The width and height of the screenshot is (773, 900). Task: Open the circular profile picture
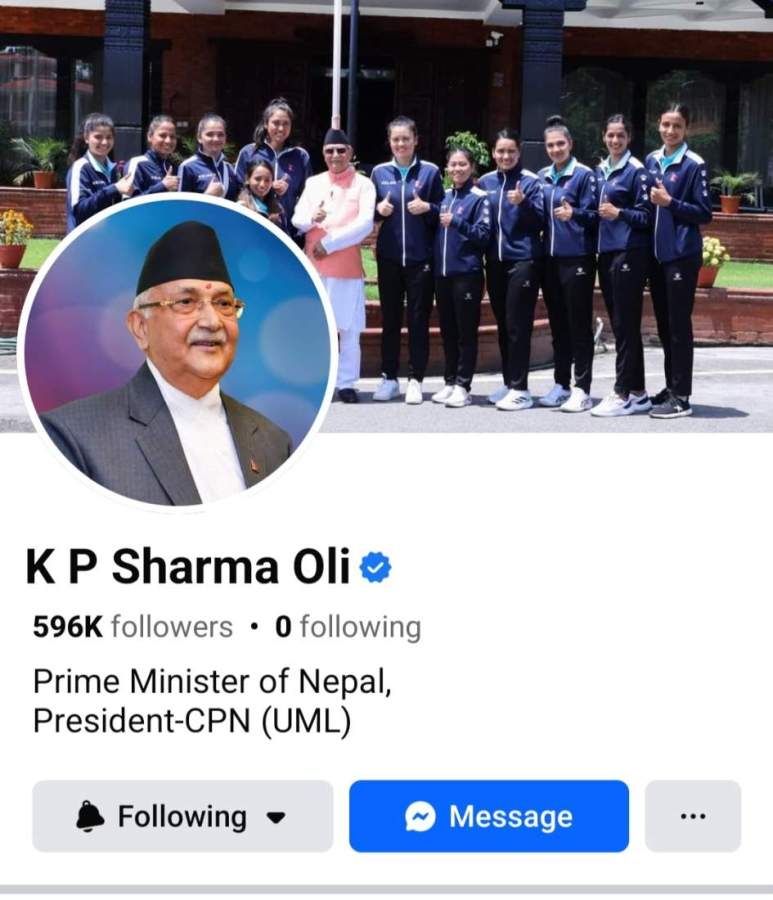pyautogui.click(x=176, y=352)
